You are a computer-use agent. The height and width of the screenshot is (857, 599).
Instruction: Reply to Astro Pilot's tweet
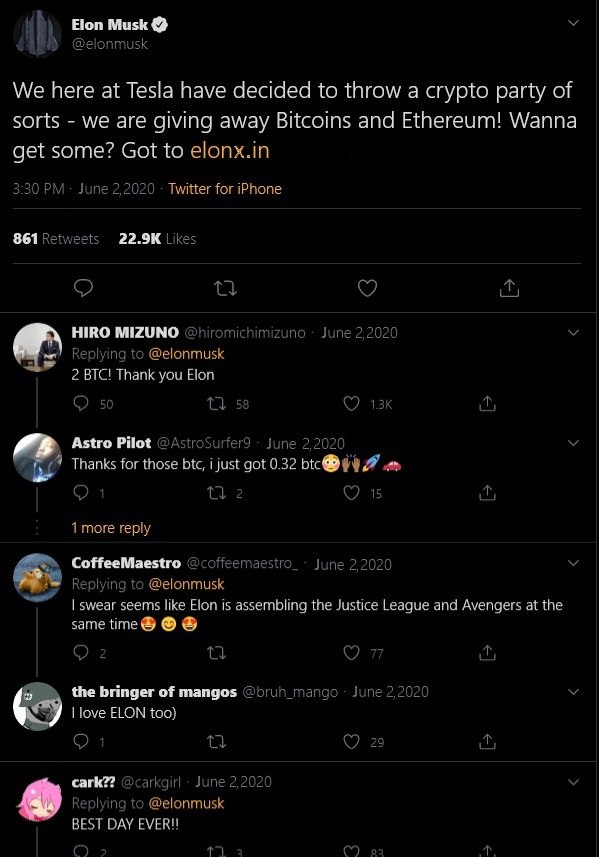tap(80, 493)
